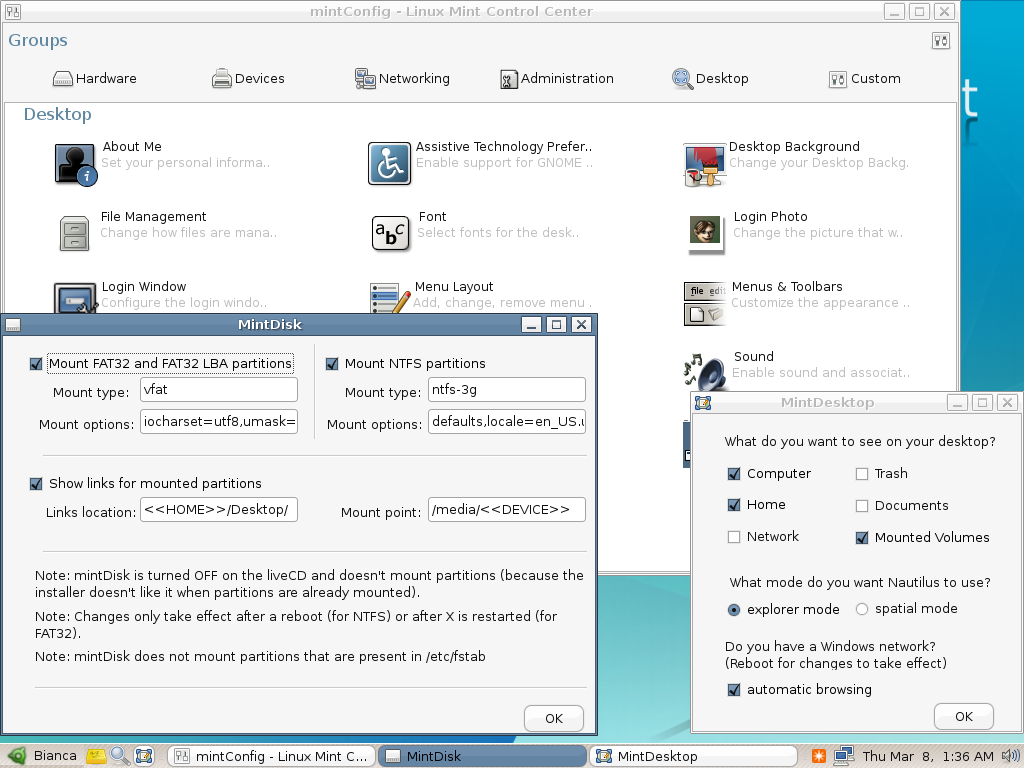The width and height of the screenshot is (1024, 768).
Task: Open the Menus & Toolbars icon
Action: (x=705, y=303)
